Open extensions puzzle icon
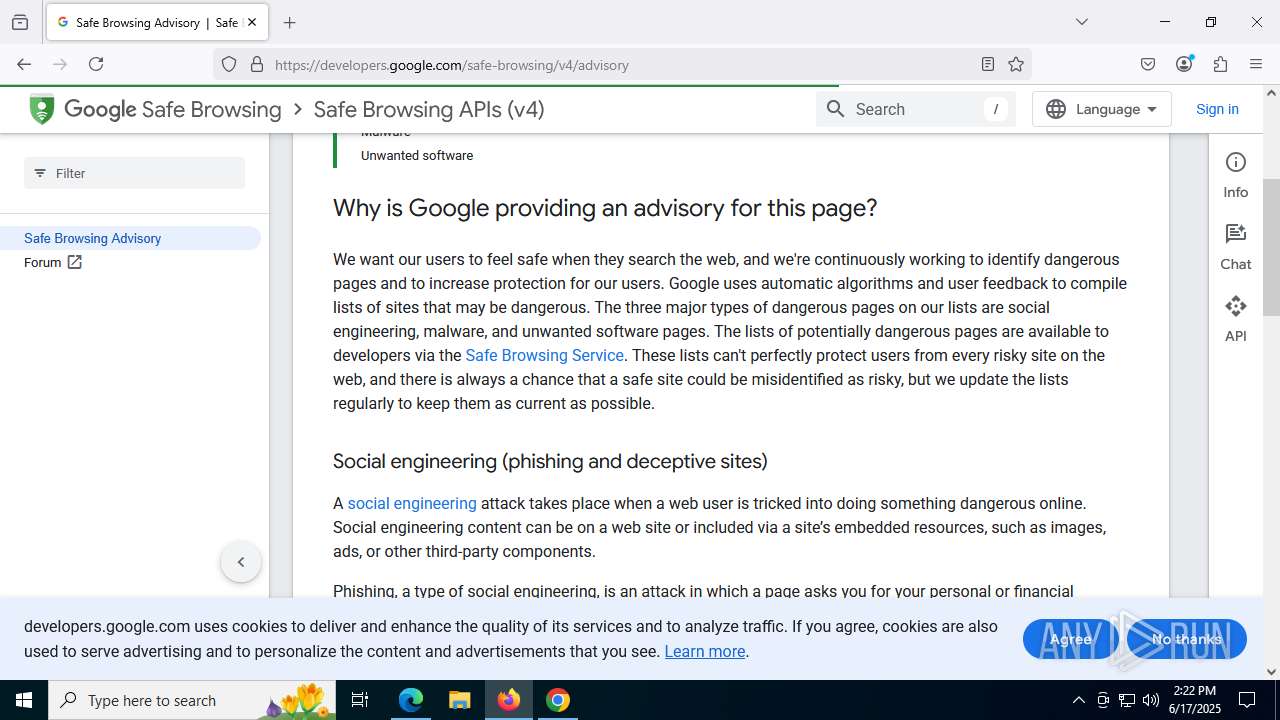Screen dimensions: 1280x720 pos(1220,64)
